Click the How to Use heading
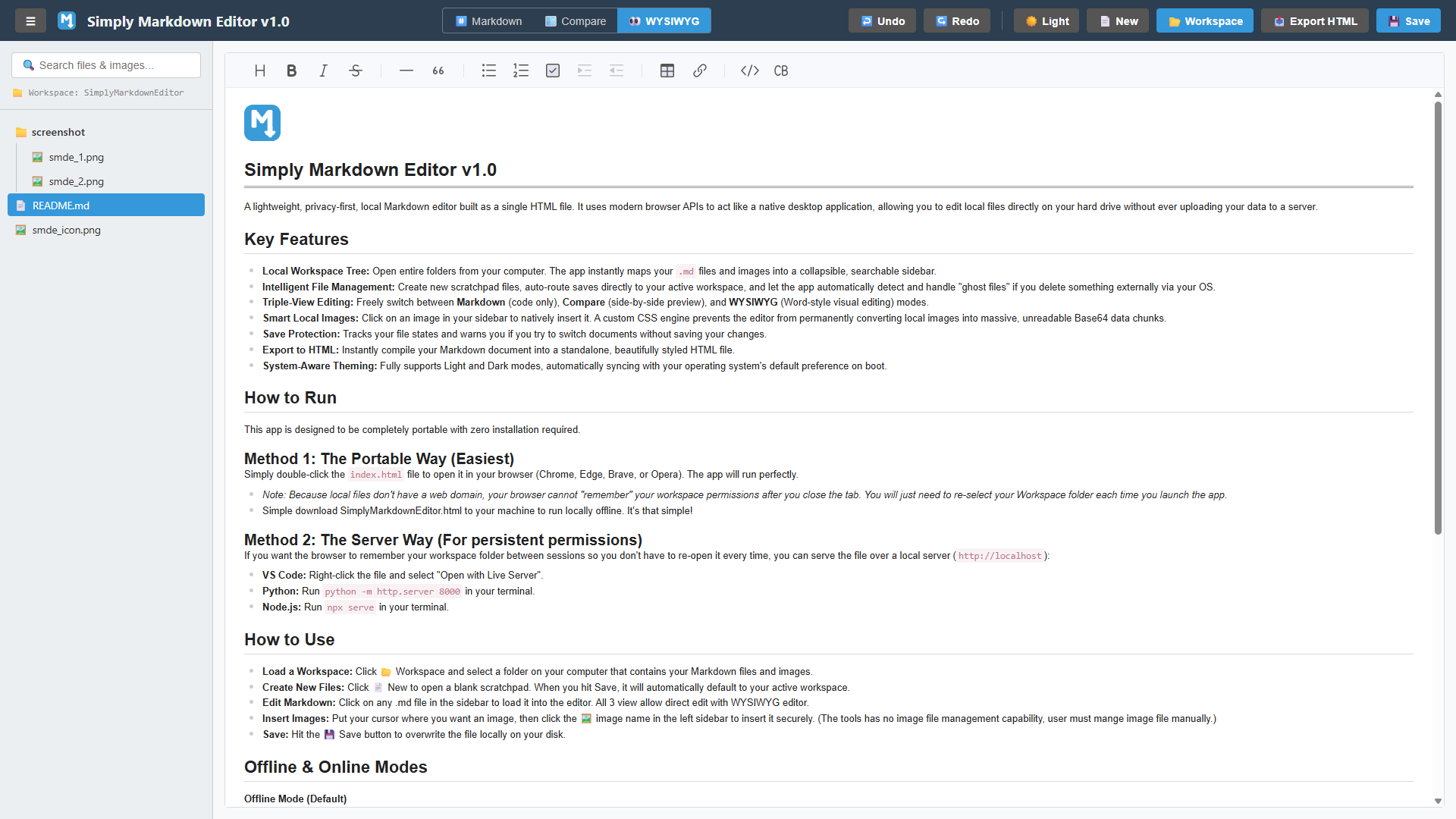1456x819 pixels. click(x=290, y=640)
